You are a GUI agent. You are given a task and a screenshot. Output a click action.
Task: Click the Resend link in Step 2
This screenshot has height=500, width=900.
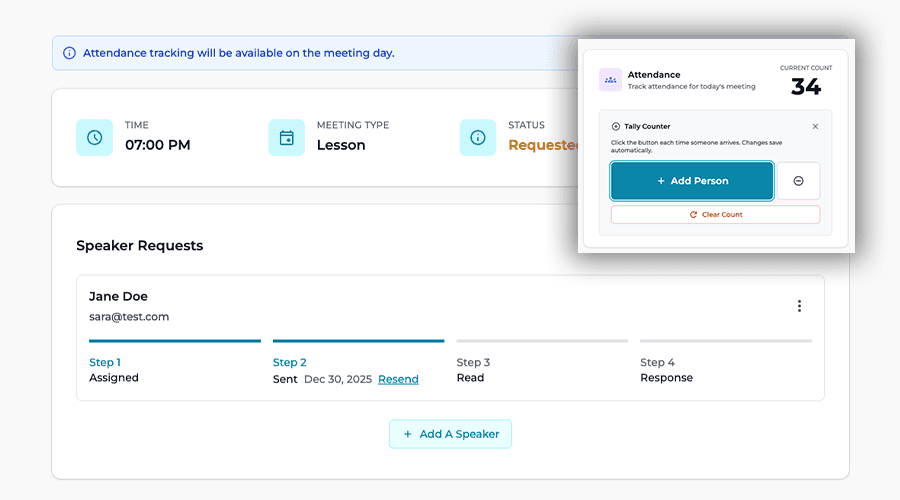coord(398,379)
